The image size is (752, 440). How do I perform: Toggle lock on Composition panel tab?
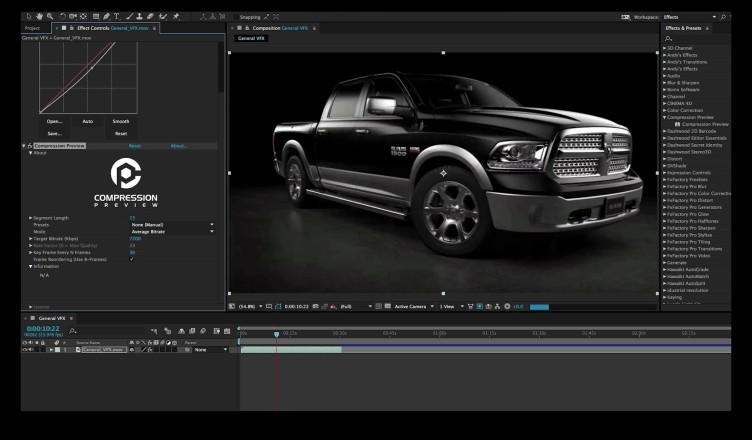coord(247,28)
